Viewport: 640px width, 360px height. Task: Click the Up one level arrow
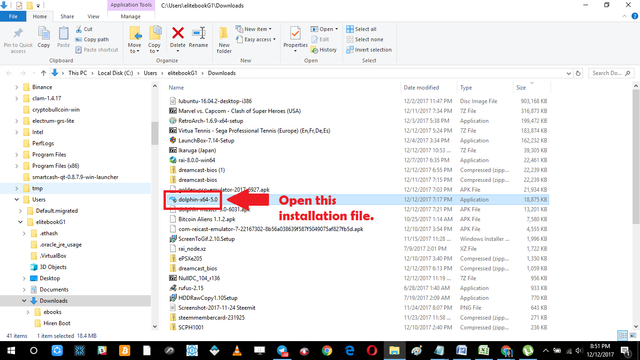43,73
